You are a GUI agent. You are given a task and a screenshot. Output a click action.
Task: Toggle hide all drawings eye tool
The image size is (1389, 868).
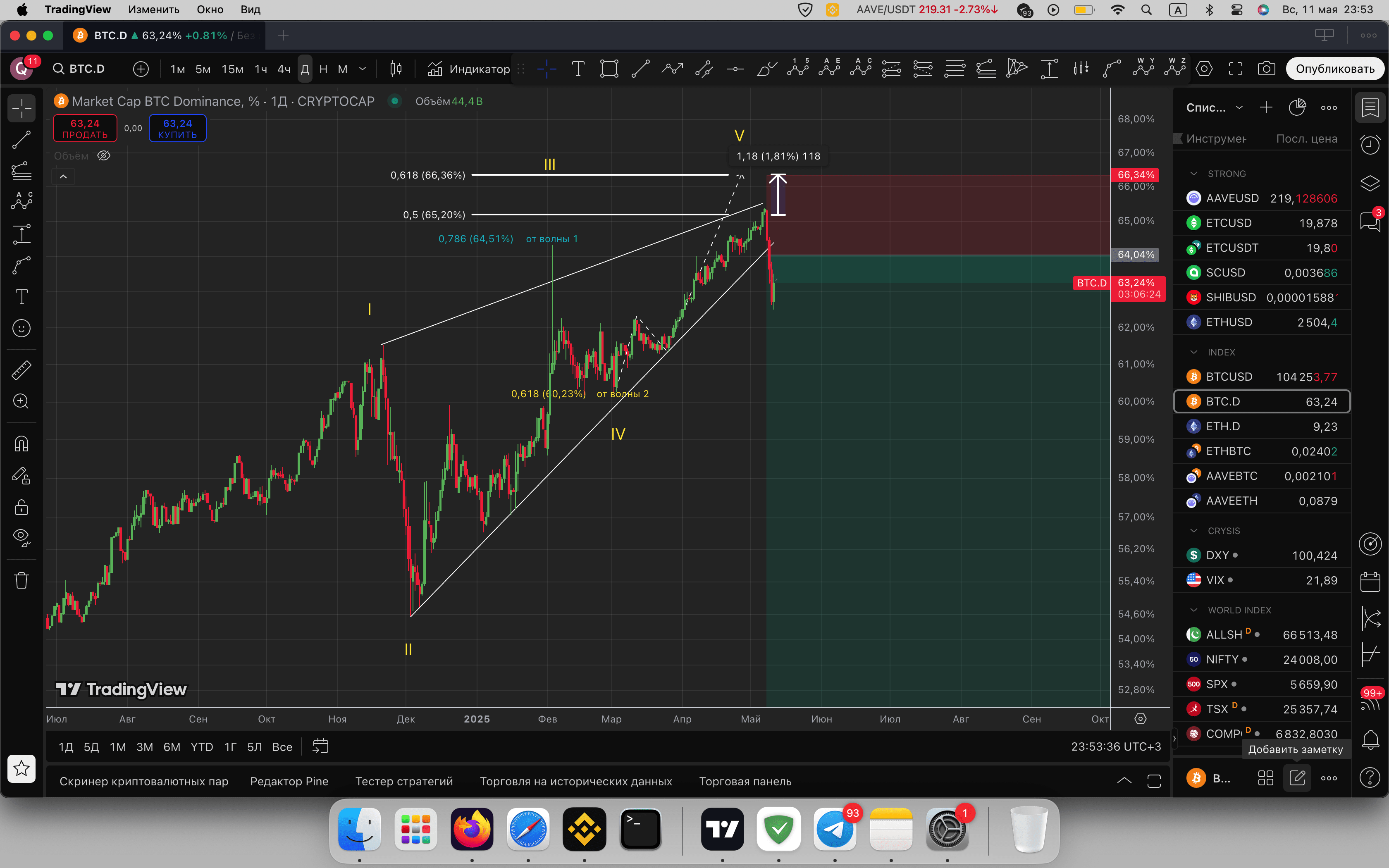point(21,537)
